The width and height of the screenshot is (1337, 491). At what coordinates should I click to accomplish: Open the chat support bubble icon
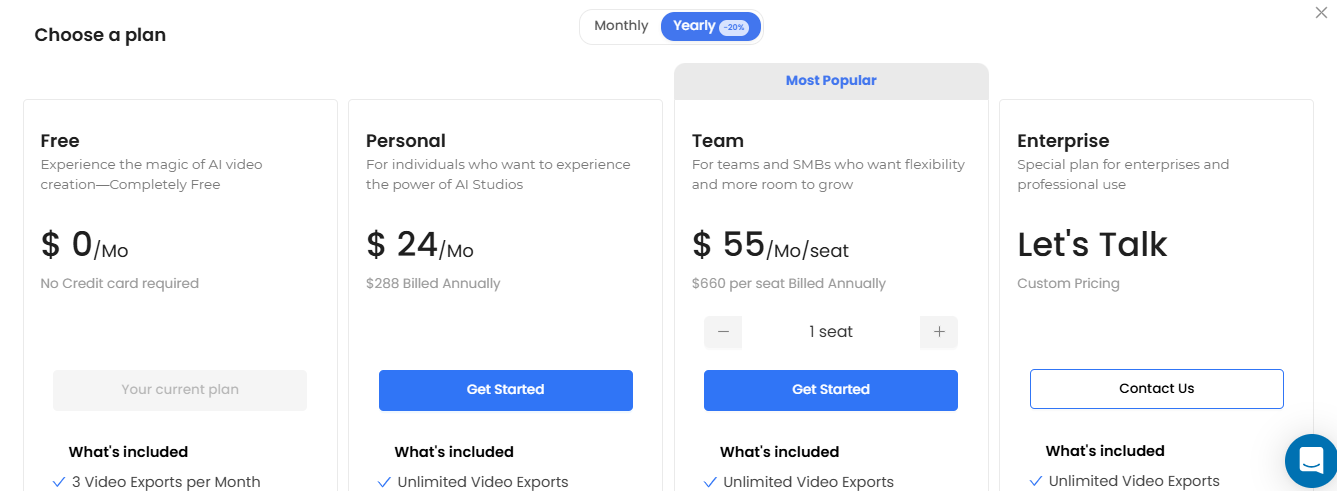1311,460
